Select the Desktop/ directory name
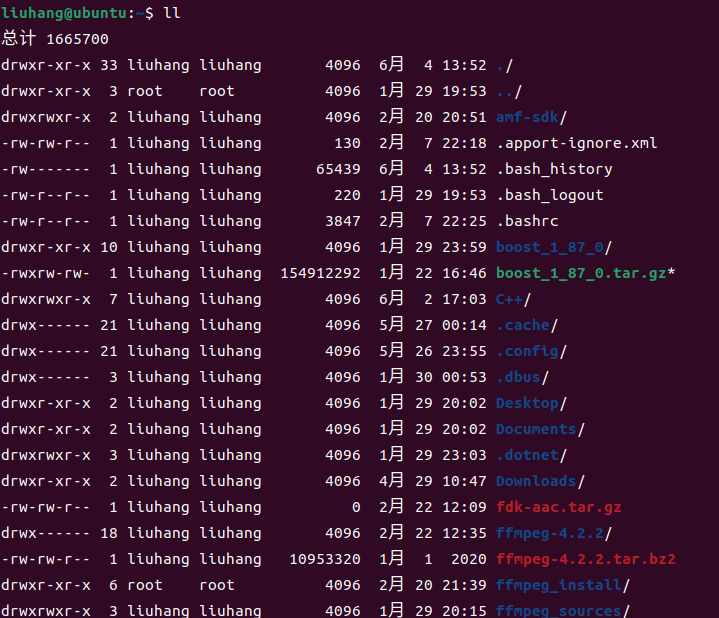This screenshot has width=719, height=618. coord(531,403)
